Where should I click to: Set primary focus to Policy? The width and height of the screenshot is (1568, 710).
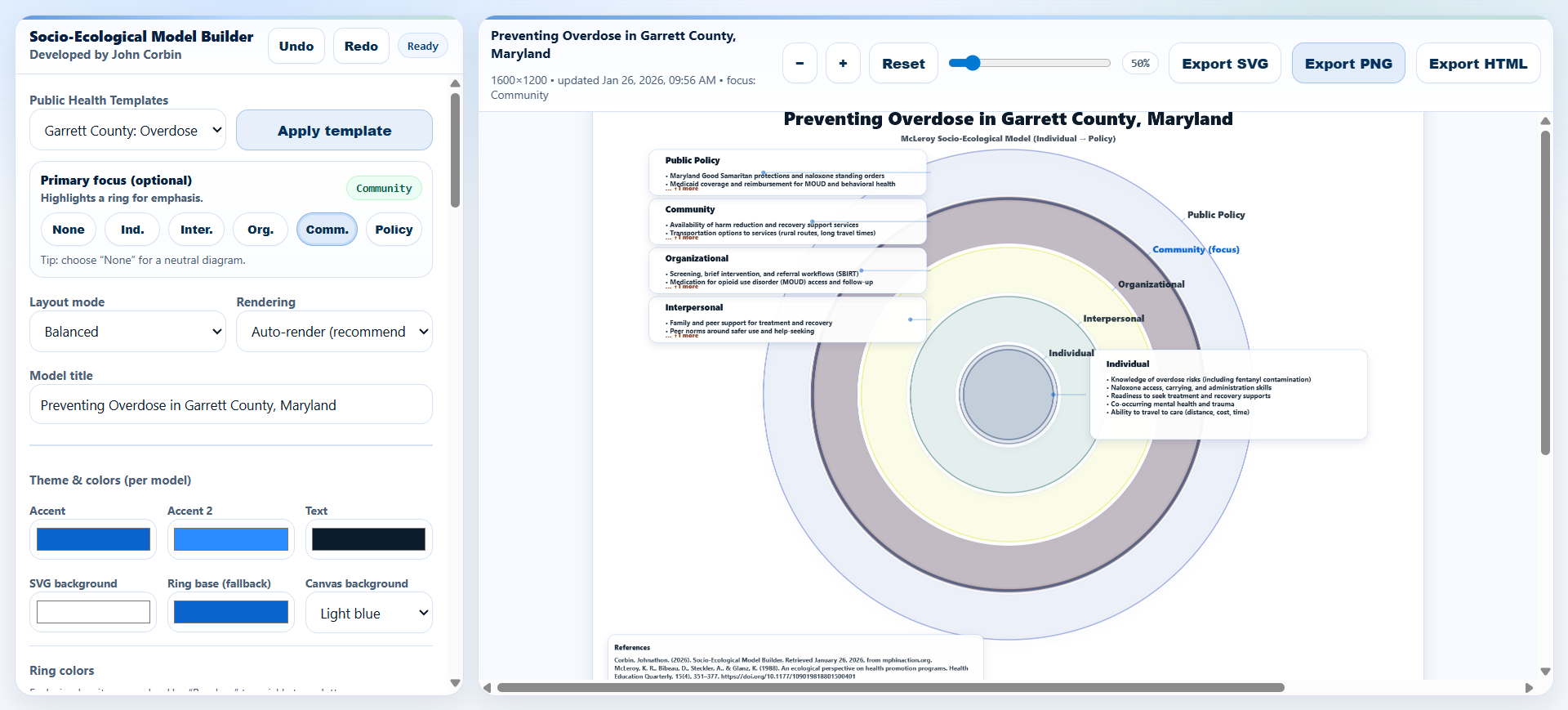(394, 230)
